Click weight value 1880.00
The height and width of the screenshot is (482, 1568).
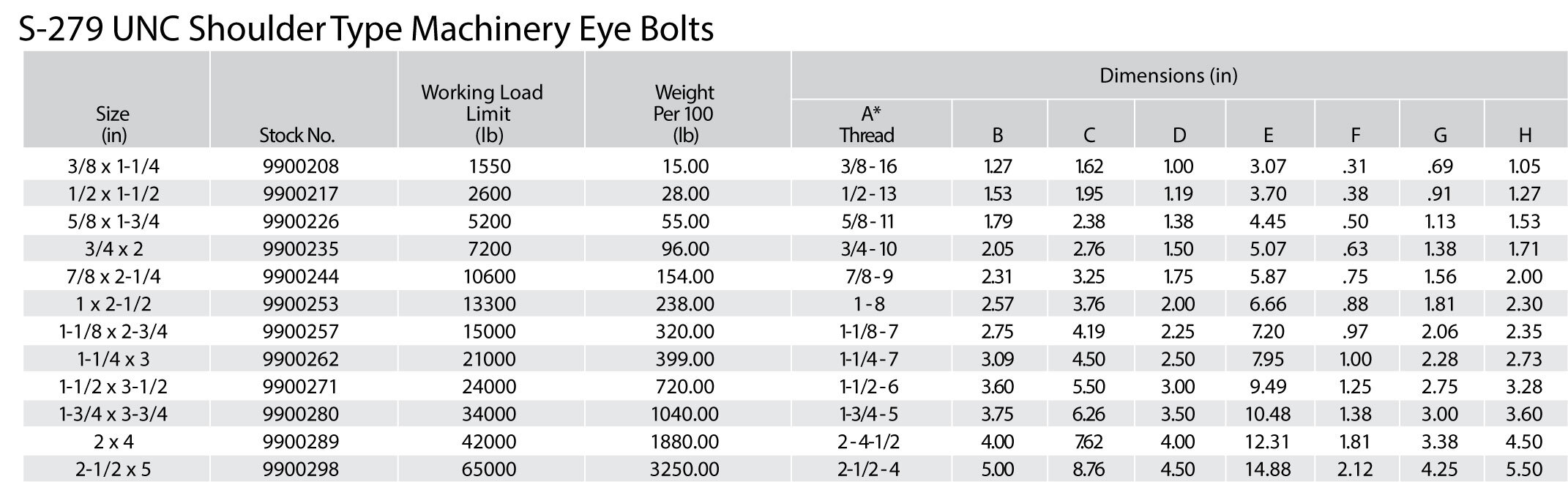[x=684, y=442]
